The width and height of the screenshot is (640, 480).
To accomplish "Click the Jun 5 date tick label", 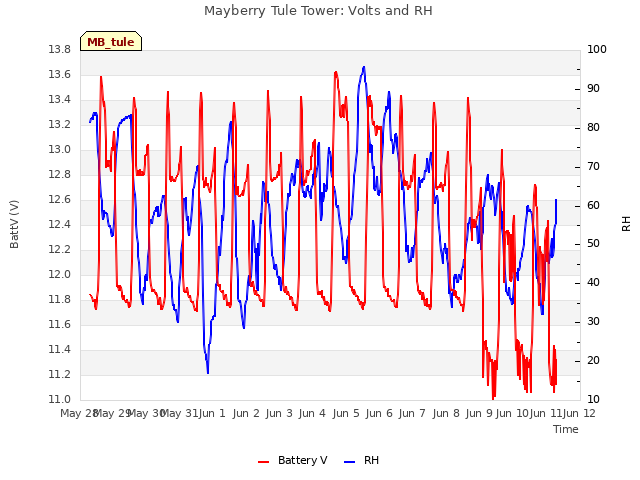I will 346,413.
